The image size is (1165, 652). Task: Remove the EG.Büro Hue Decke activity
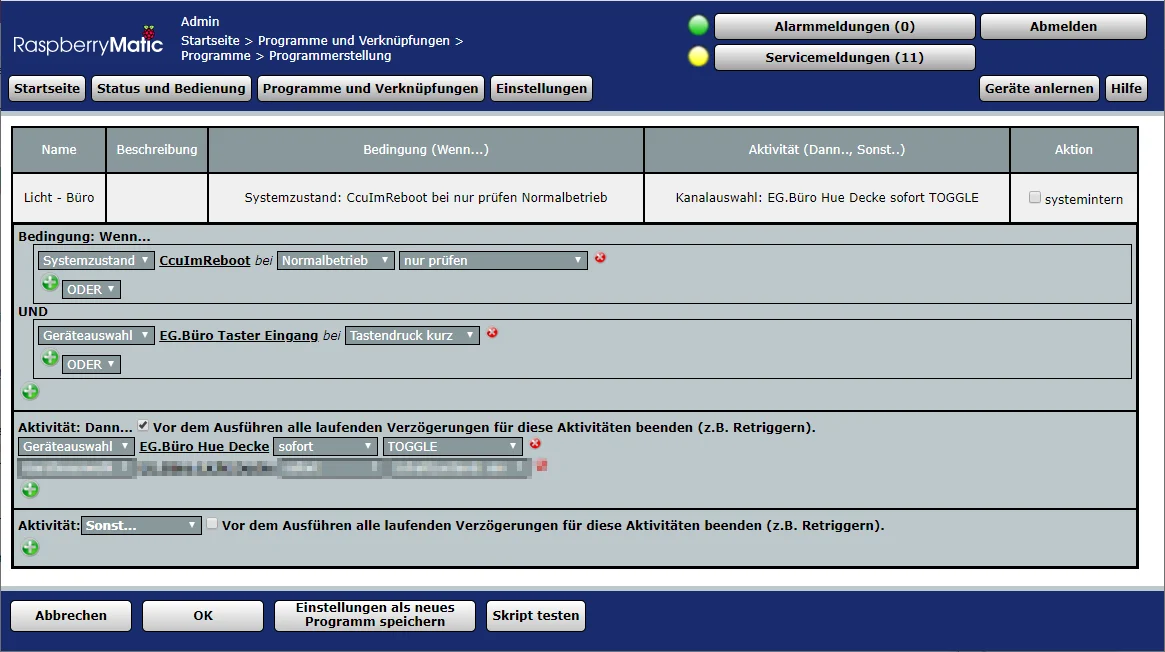click(535, 443)
